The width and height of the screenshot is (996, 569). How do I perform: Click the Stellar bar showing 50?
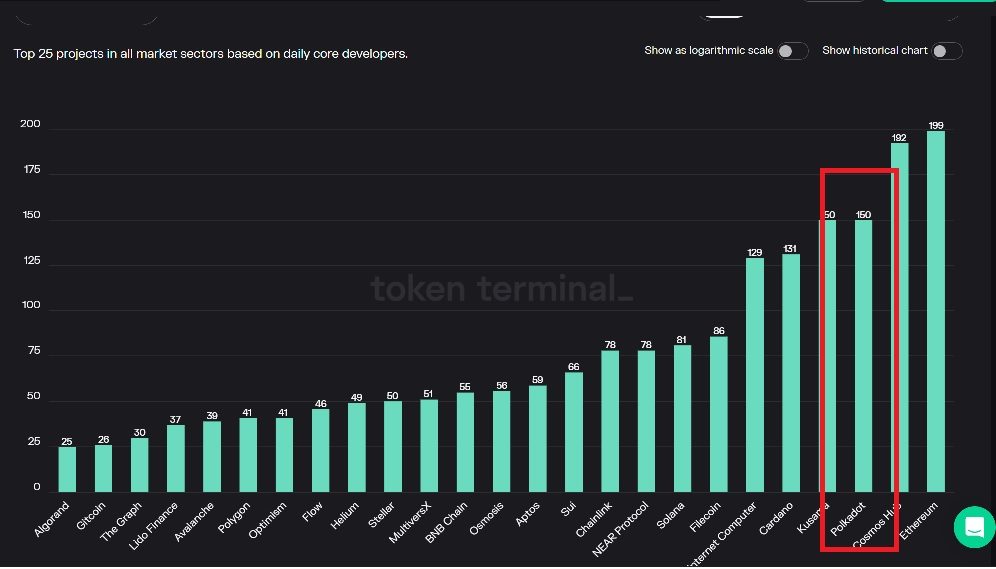393,446
